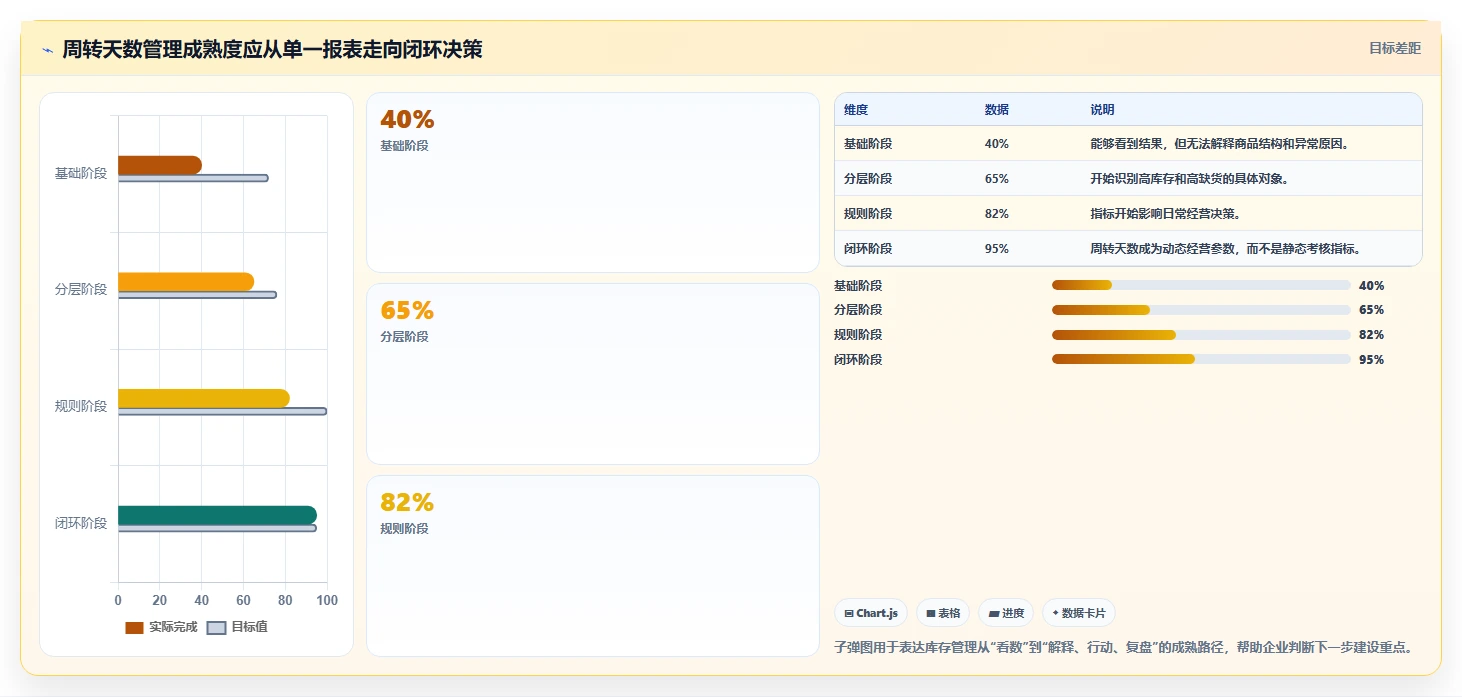
Task: Click the 数据 column header
Action: (996, 109)
